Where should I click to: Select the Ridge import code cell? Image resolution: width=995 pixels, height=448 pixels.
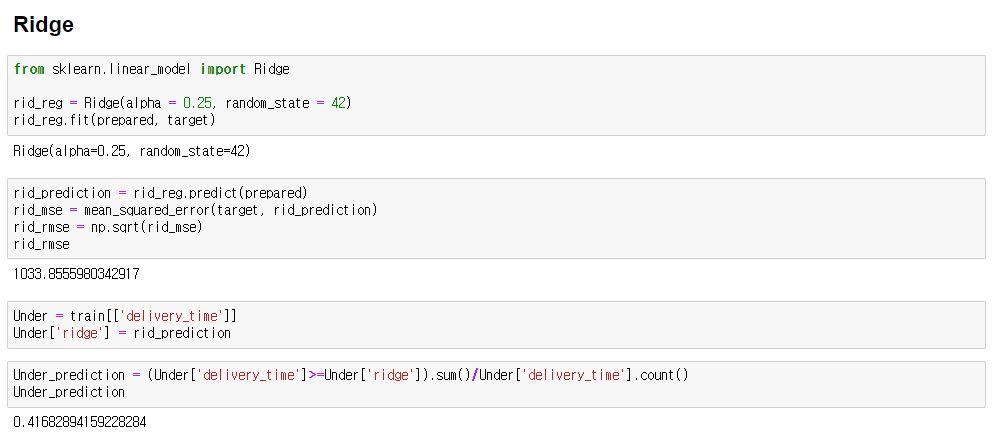tap(496, 95)
